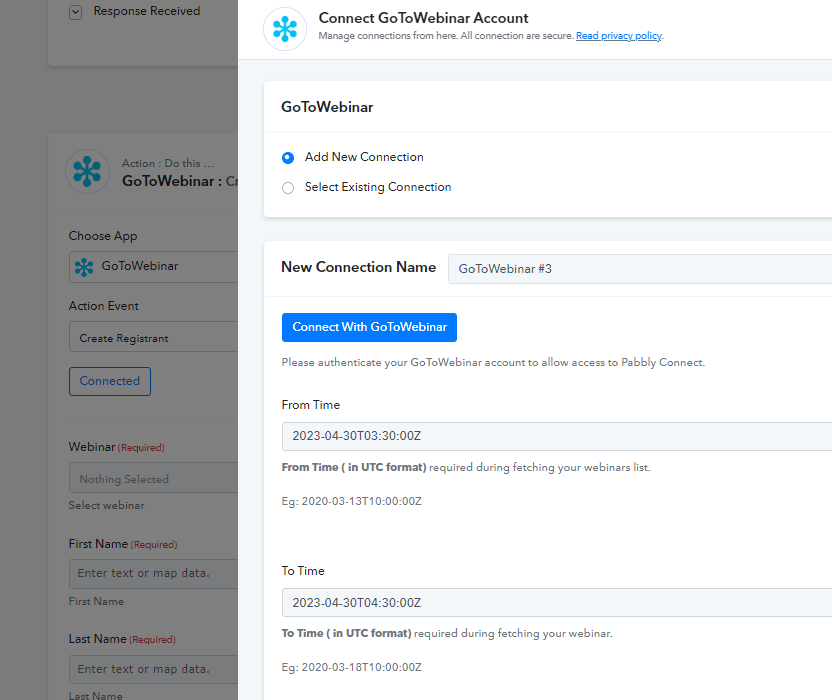The width and height of the screenshot is (832, 700).
Task: Click the Last Name input field
Action: (153, 669)
